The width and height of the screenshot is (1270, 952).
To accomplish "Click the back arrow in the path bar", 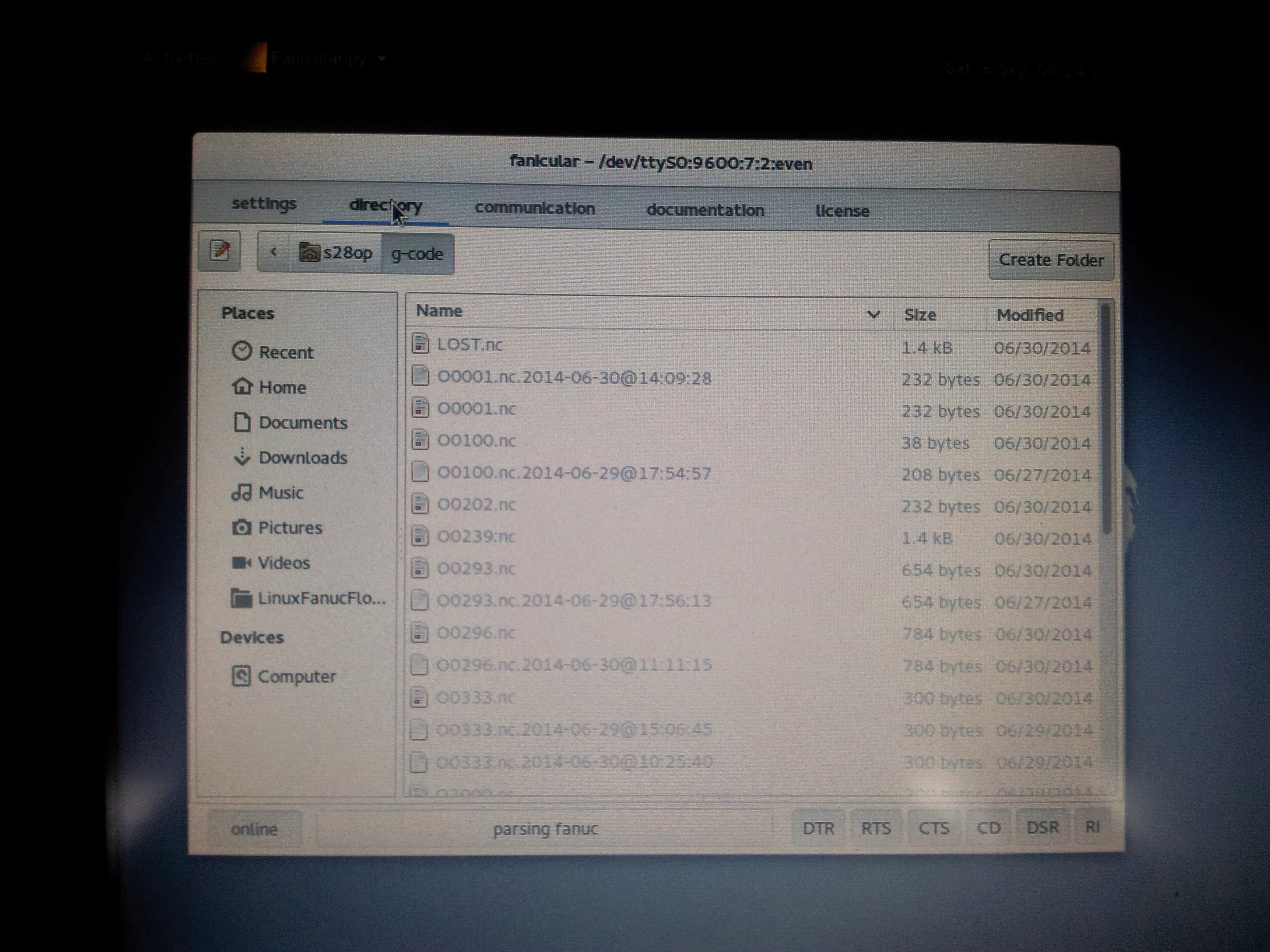I will (274, 251).
